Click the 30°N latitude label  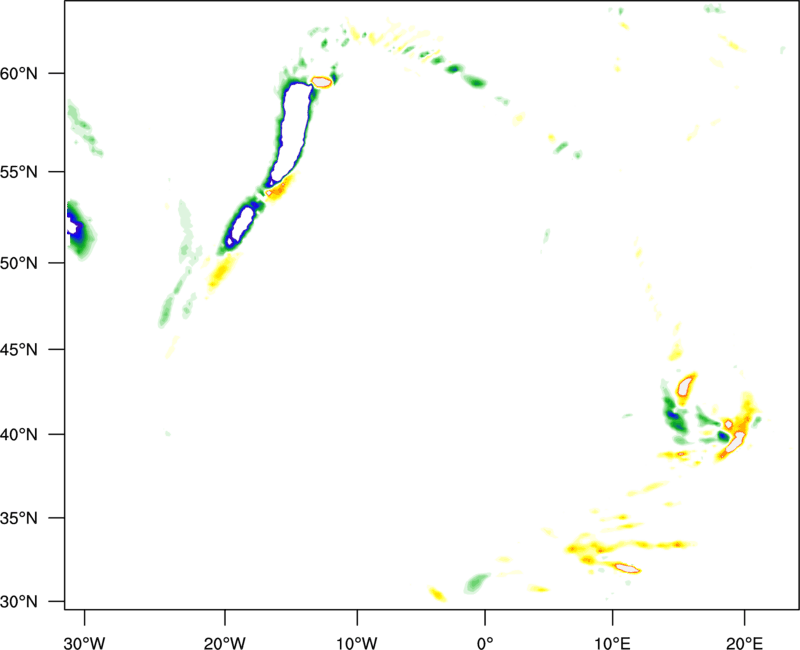tap(19, 602)
